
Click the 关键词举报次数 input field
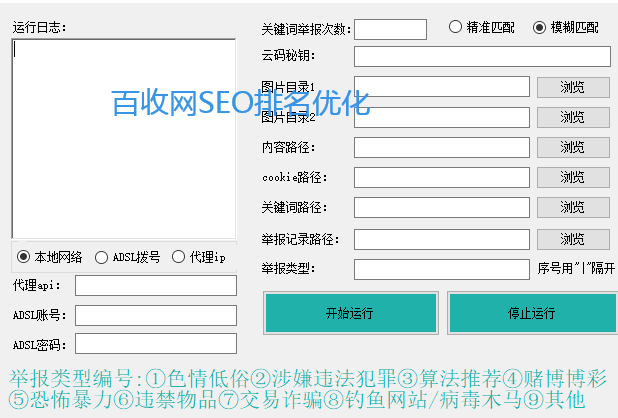(x=390, y=29)
